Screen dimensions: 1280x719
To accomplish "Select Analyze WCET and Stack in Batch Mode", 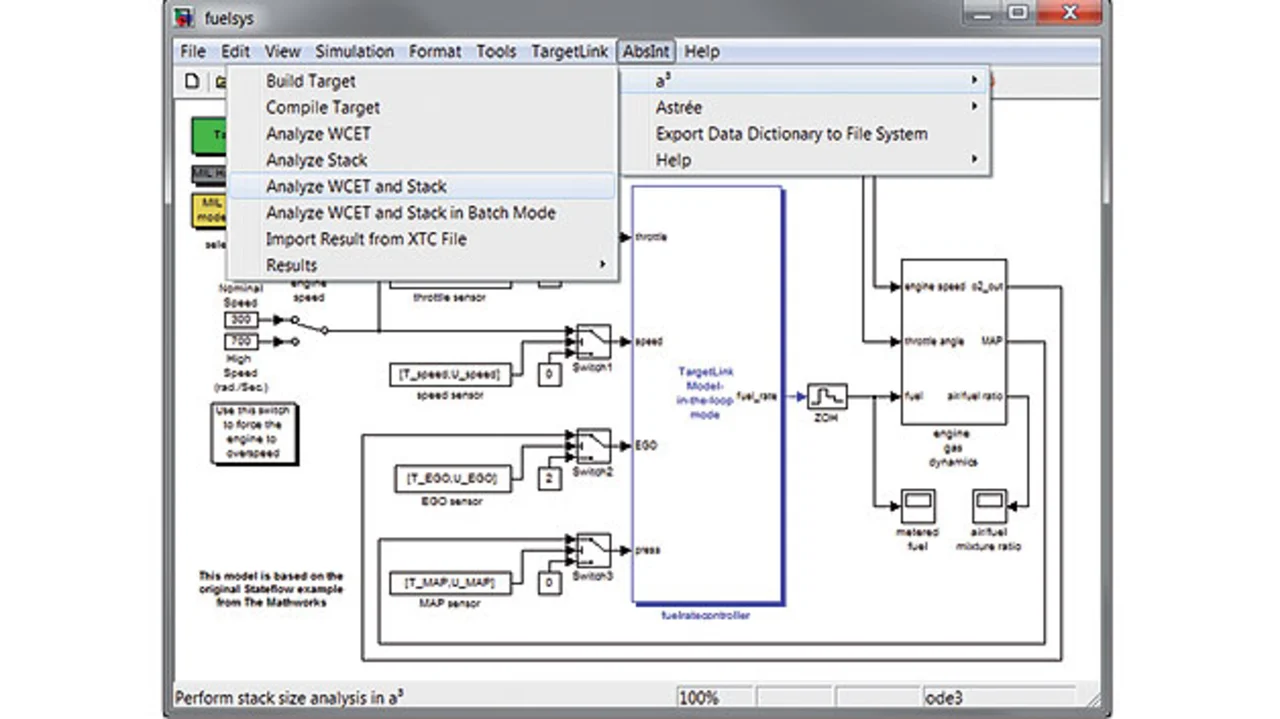I will point(421,212).
